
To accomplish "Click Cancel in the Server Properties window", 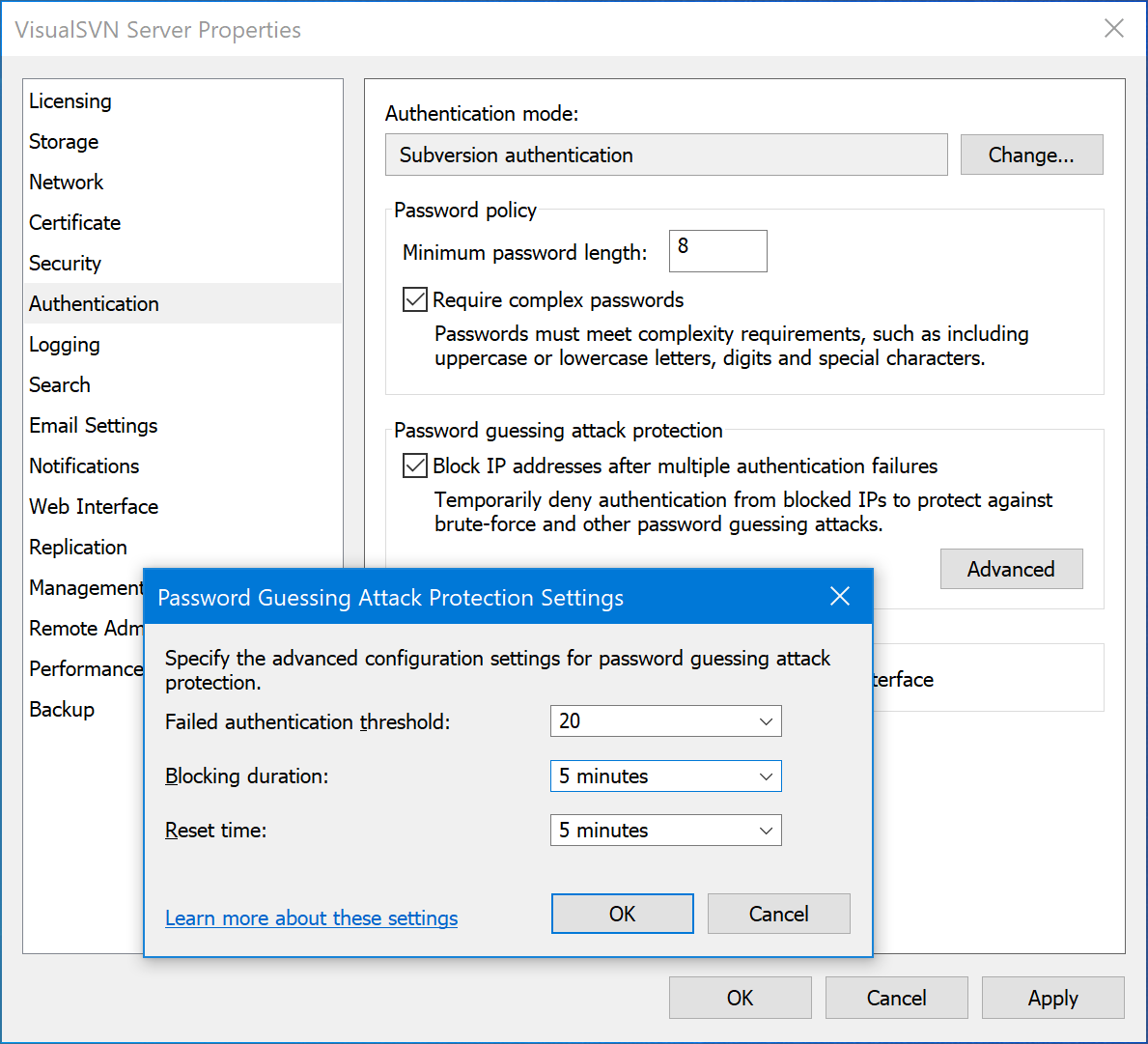I will (x=897, y=998).
